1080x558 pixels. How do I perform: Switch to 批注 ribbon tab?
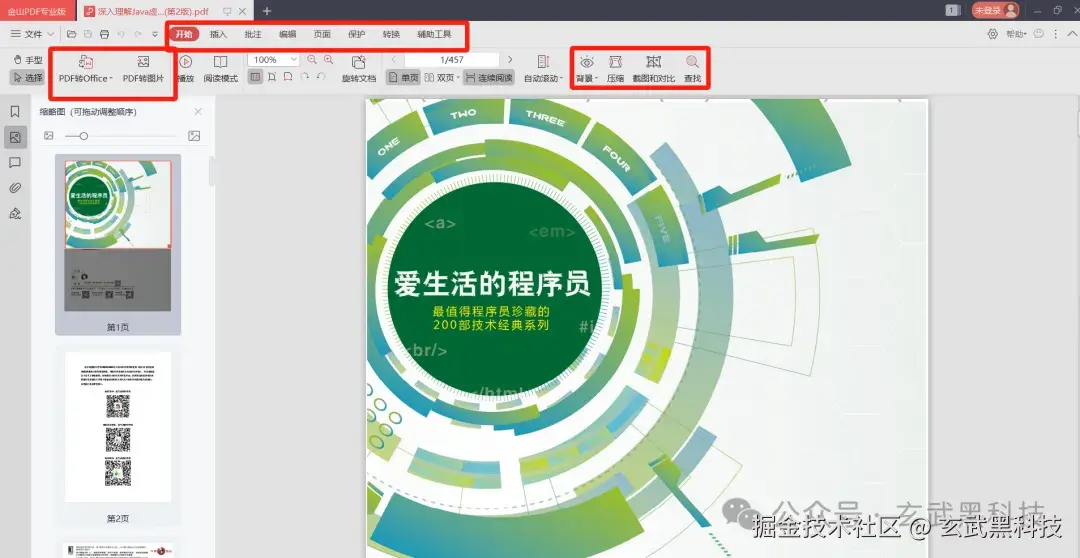click(253, 34)
